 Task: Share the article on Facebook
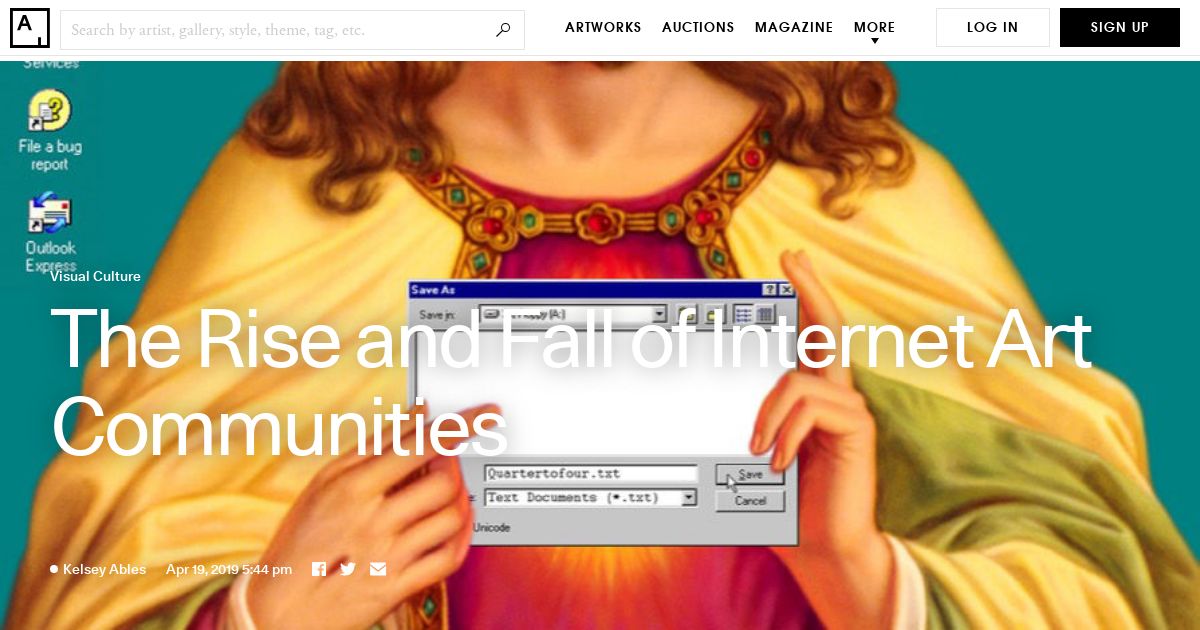click(319, 569)
